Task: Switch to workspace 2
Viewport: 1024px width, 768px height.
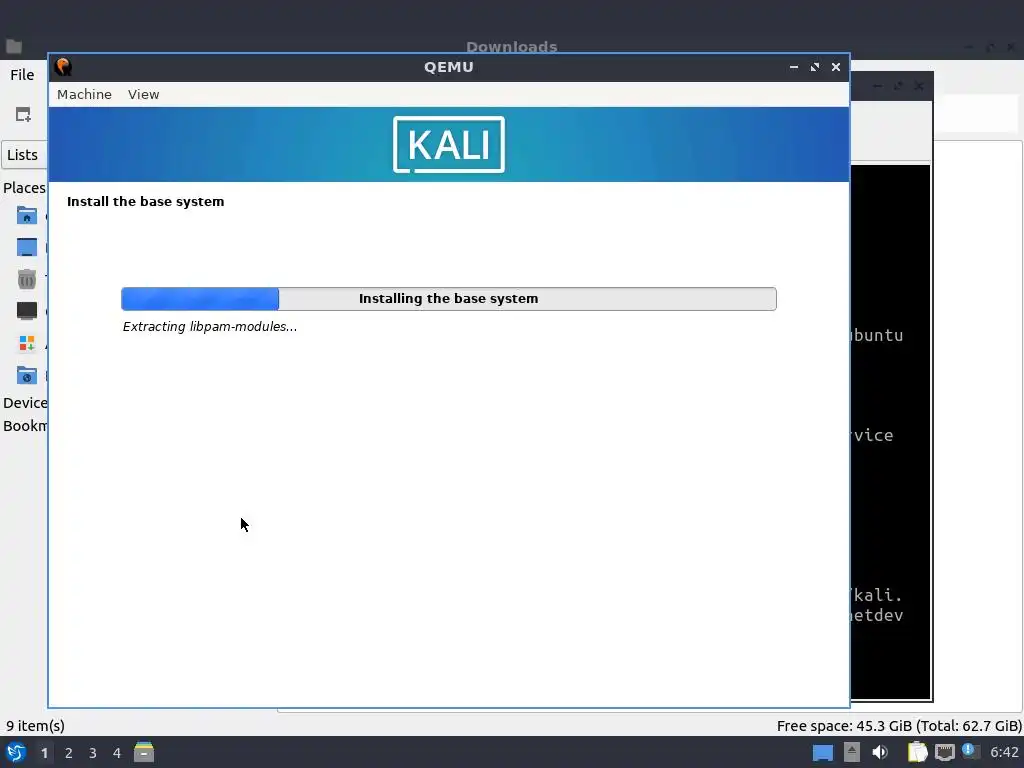Action: [69, 753]
